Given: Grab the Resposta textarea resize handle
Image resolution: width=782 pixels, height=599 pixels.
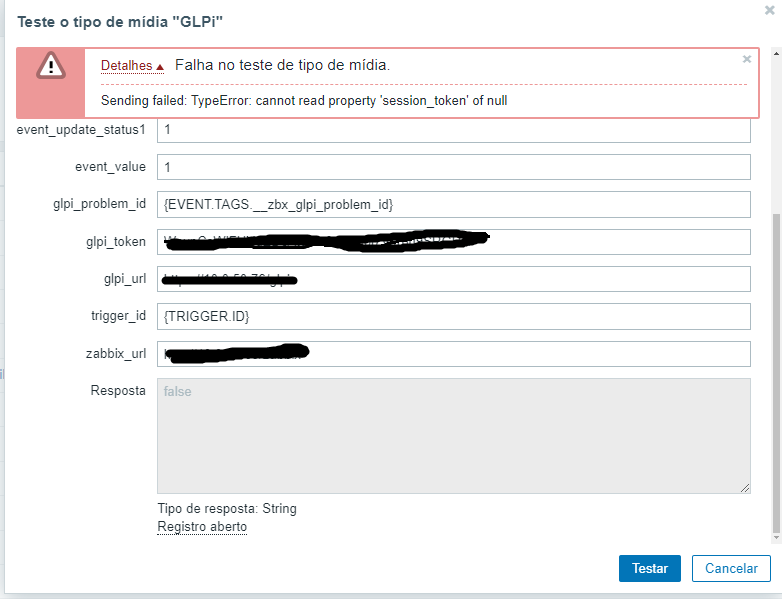Looking at the screenshot, I should click(x=745, y=488).
